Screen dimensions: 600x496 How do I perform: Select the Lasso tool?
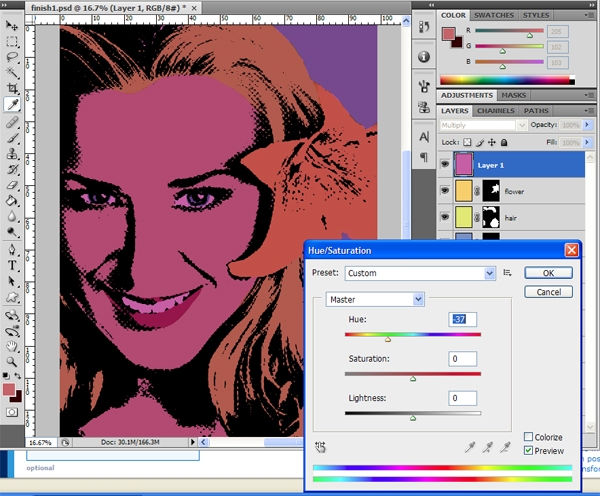(x=12, y=57)
